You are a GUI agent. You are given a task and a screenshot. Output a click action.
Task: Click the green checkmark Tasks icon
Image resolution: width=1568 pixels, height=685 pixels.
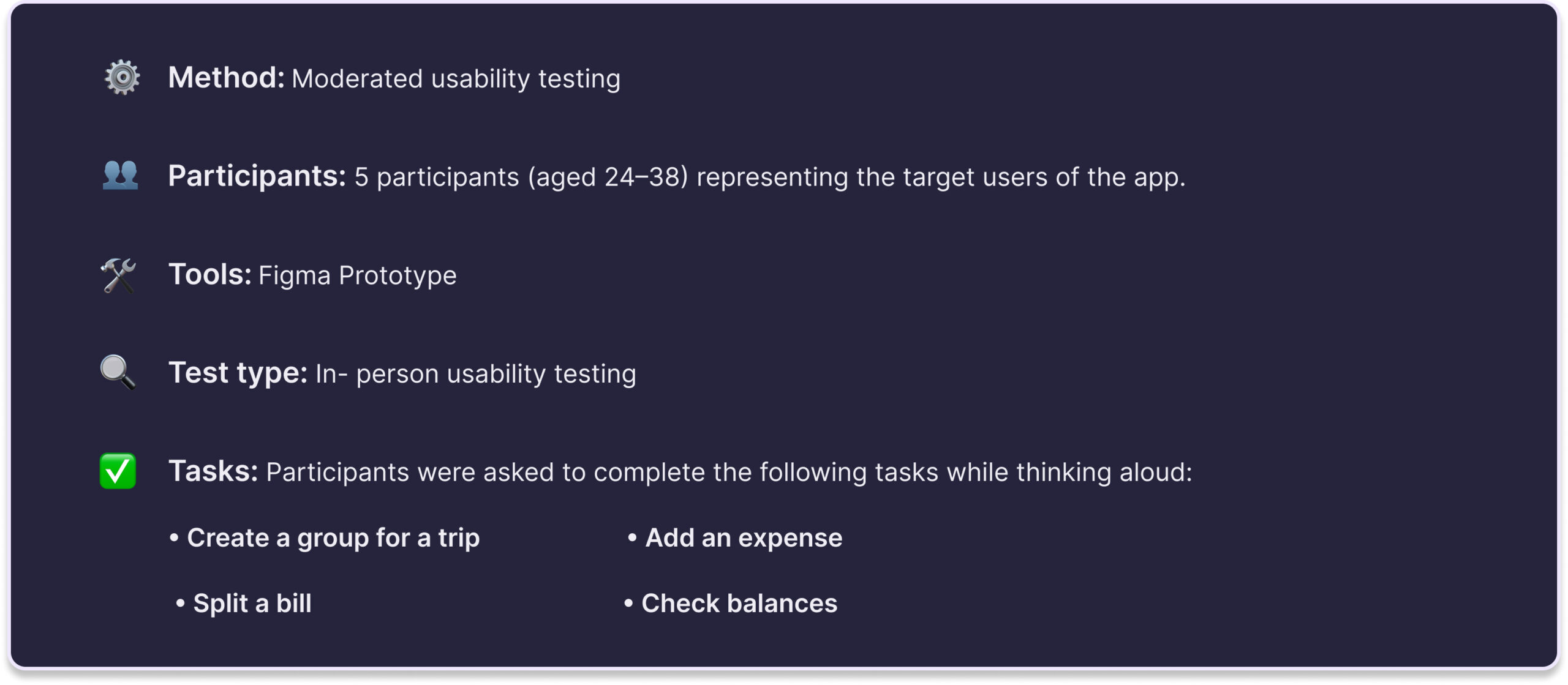pos(118,471)
